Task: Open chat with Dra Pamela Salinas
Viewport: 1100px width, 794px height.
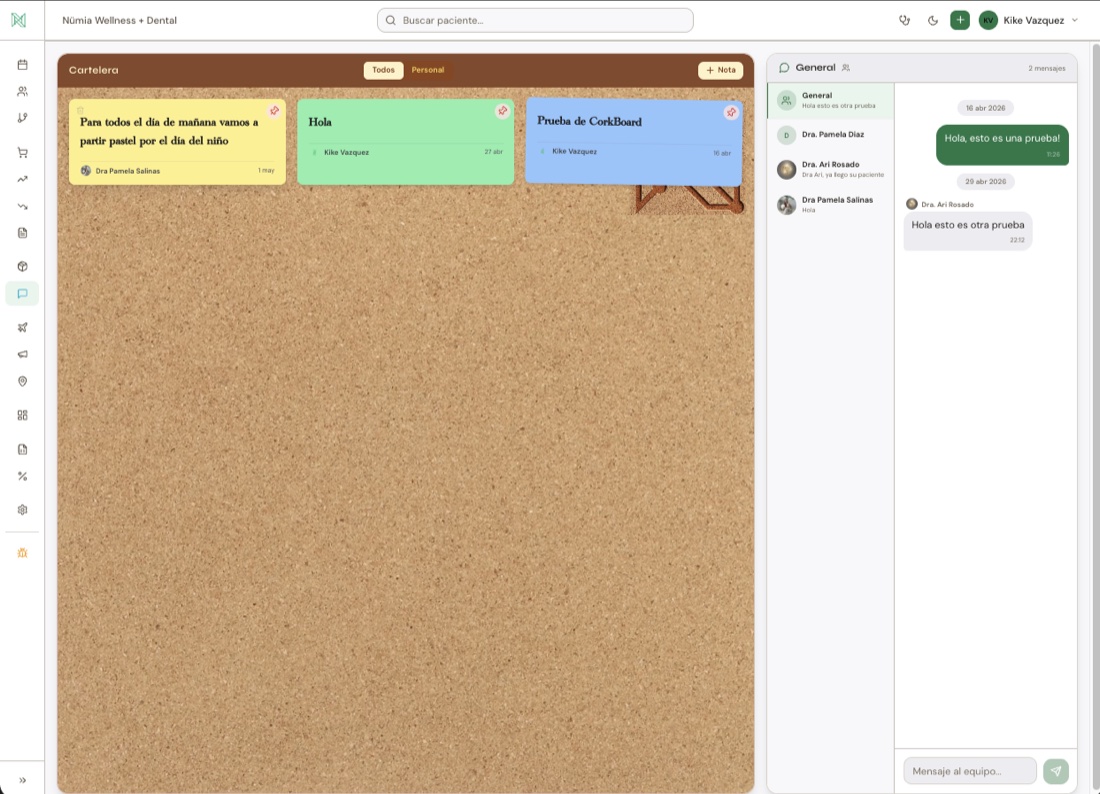Action: tap(831, 204)
